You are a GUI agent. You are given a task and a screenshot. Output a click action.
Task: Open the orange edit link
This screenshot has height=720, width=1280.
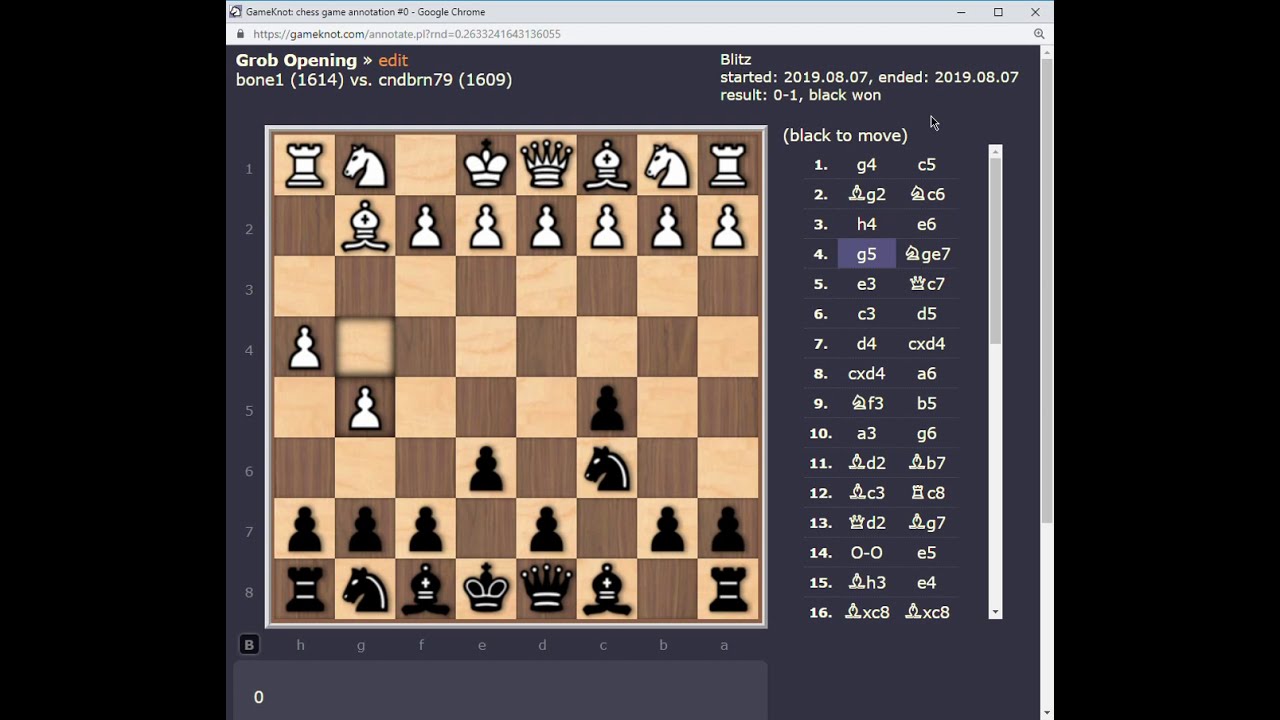[393, 60]
